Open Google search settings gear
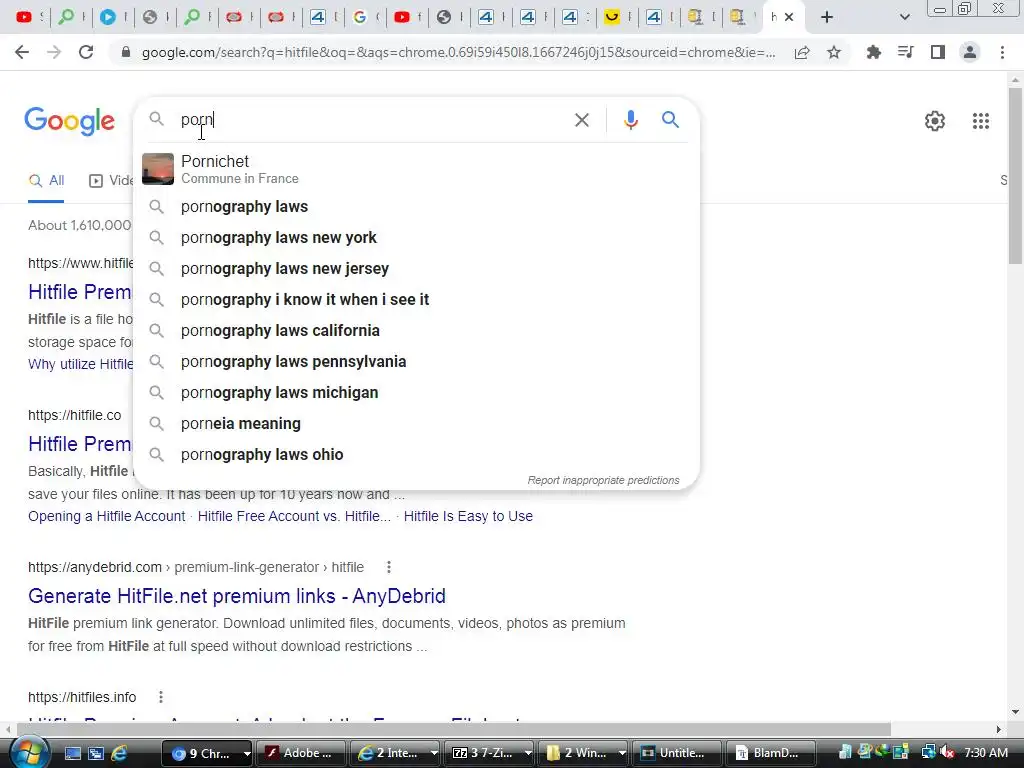The width and height of the screenshot is (1024, 768). tap(935, 121)
